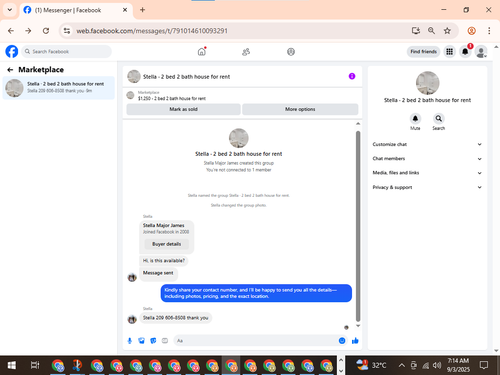Open Windows Task View
The height and width of the screenshot is (375, 500).
(x=35, y=365)
